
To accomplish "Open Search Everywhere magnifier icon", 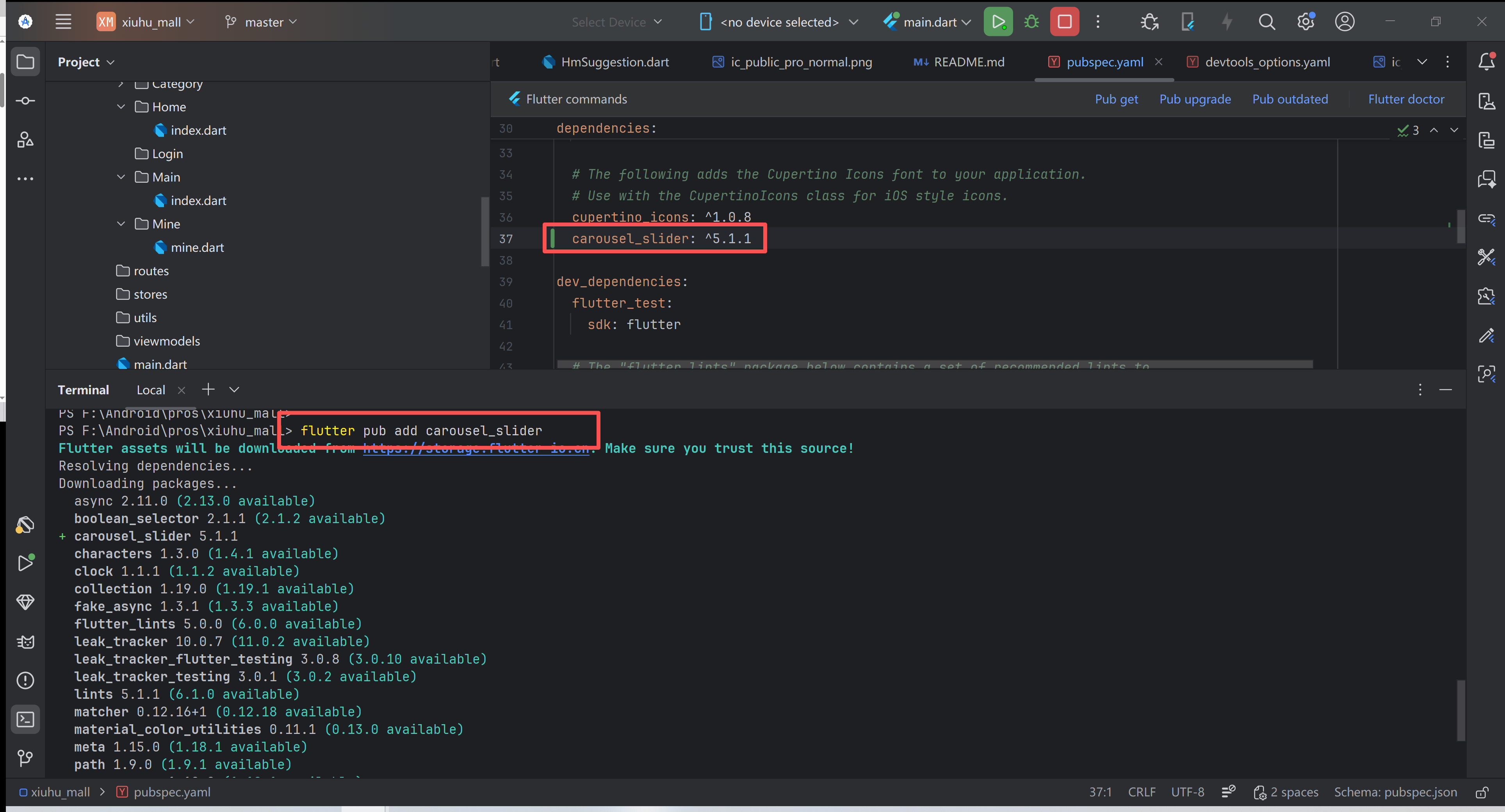I will tap(1266, 22).
